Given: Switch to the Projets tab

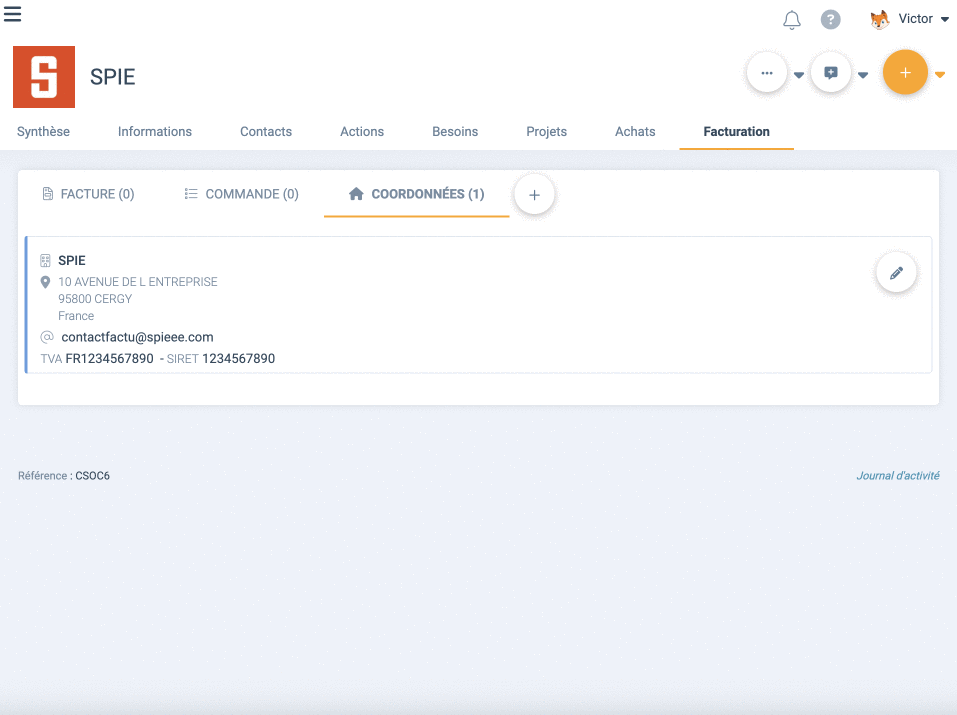Looking at the screenshot, I should (546, 131).
